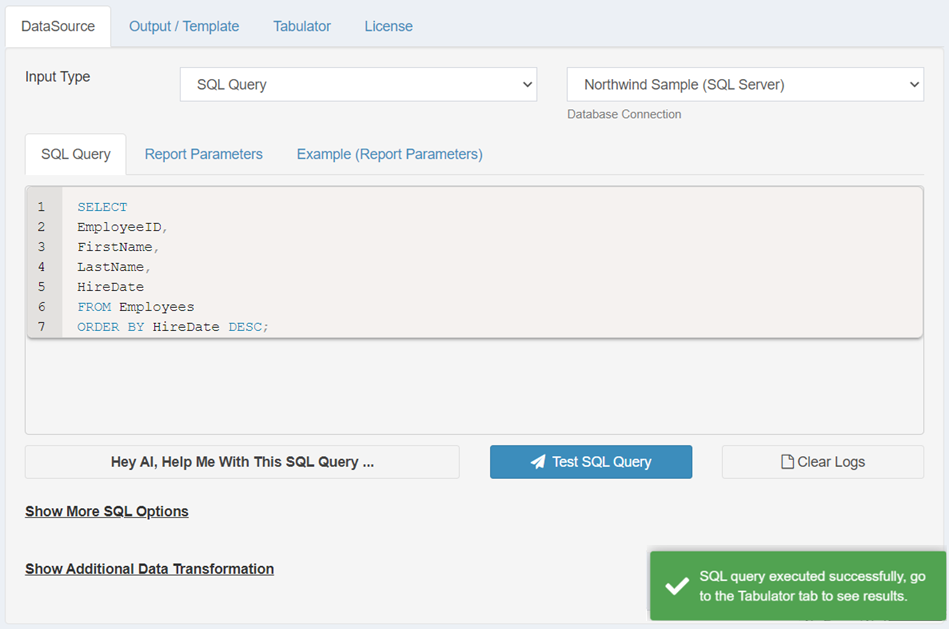Click the SELECT keyword on line 1
949x629 pixels.
(100, 206)
